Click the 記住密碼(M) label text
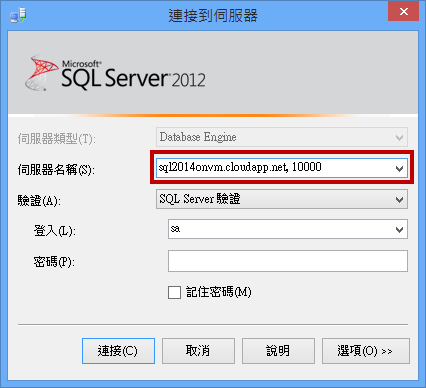The width and height of the screenshot is (426, 388). tap(218, 292)
